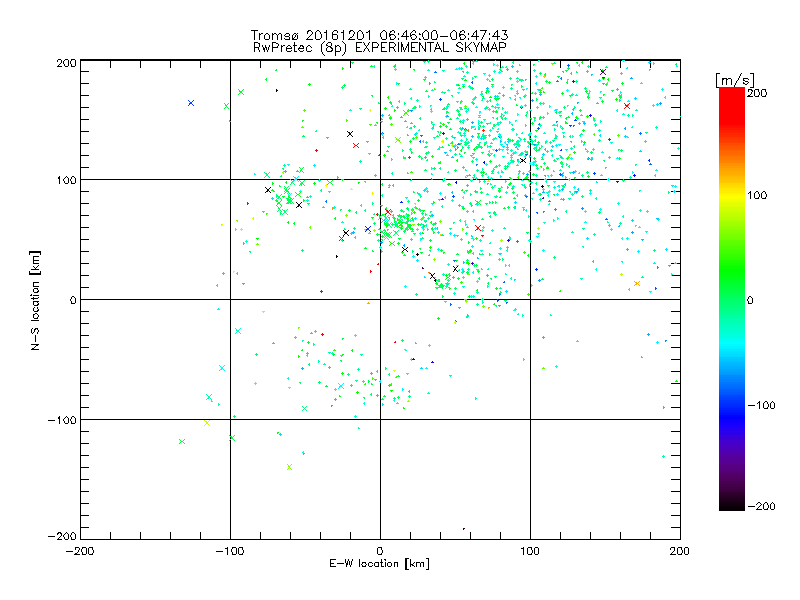Click the colorbar tick label "200"
The width and height of the screenshot is (800, 600).
pos(757,93)
